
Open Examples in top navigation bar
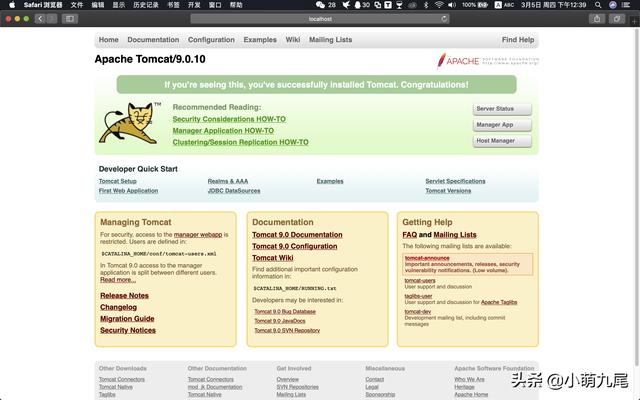(x=260, y=40)
